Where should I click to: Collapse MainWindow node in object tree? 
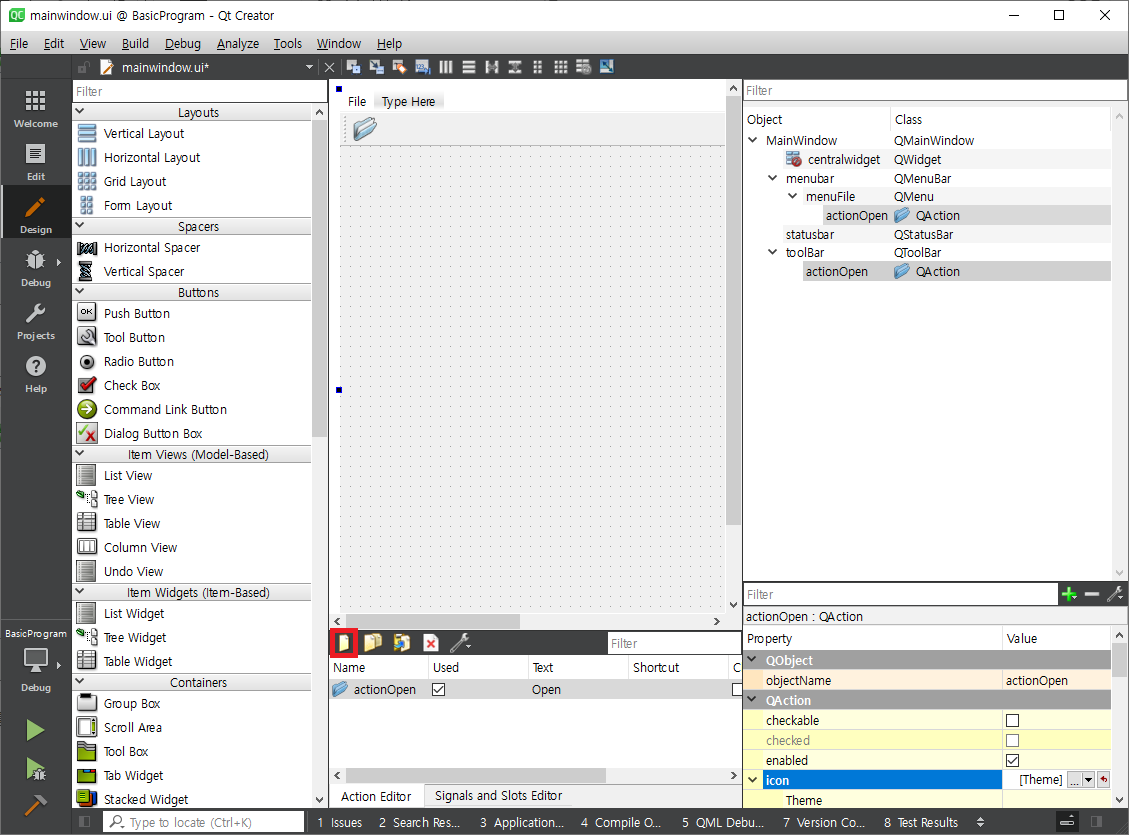coord(753,140)
